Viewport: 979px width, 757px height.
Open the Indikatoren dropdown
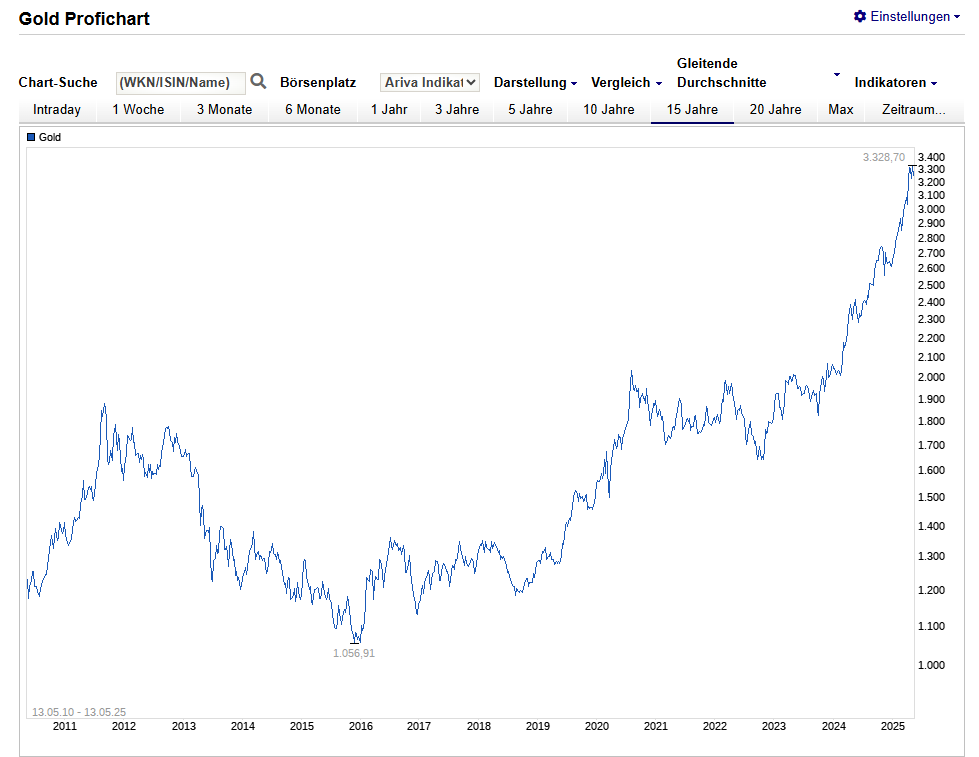895,83
